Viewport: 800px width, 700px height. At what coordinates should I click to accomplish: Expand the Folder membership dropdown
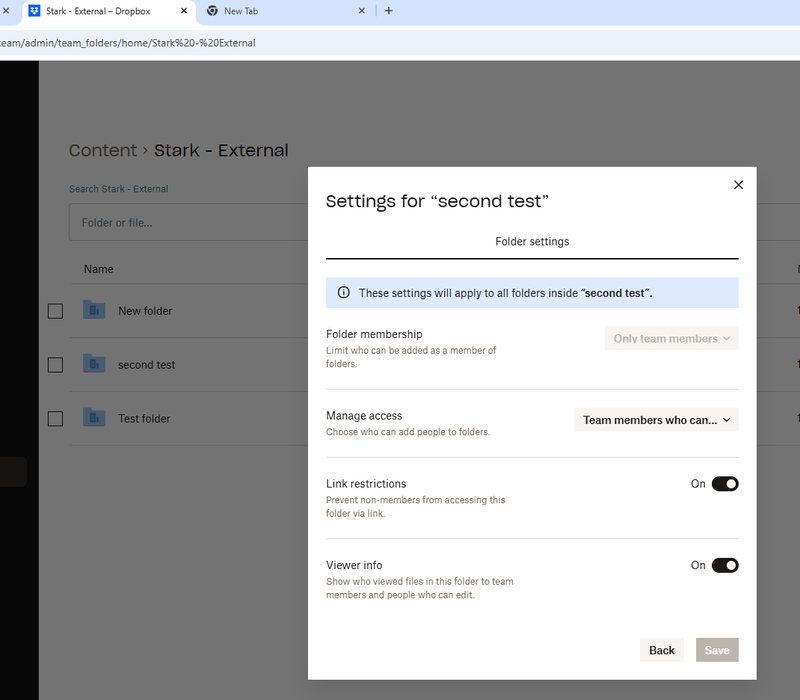tap(671, 338)
